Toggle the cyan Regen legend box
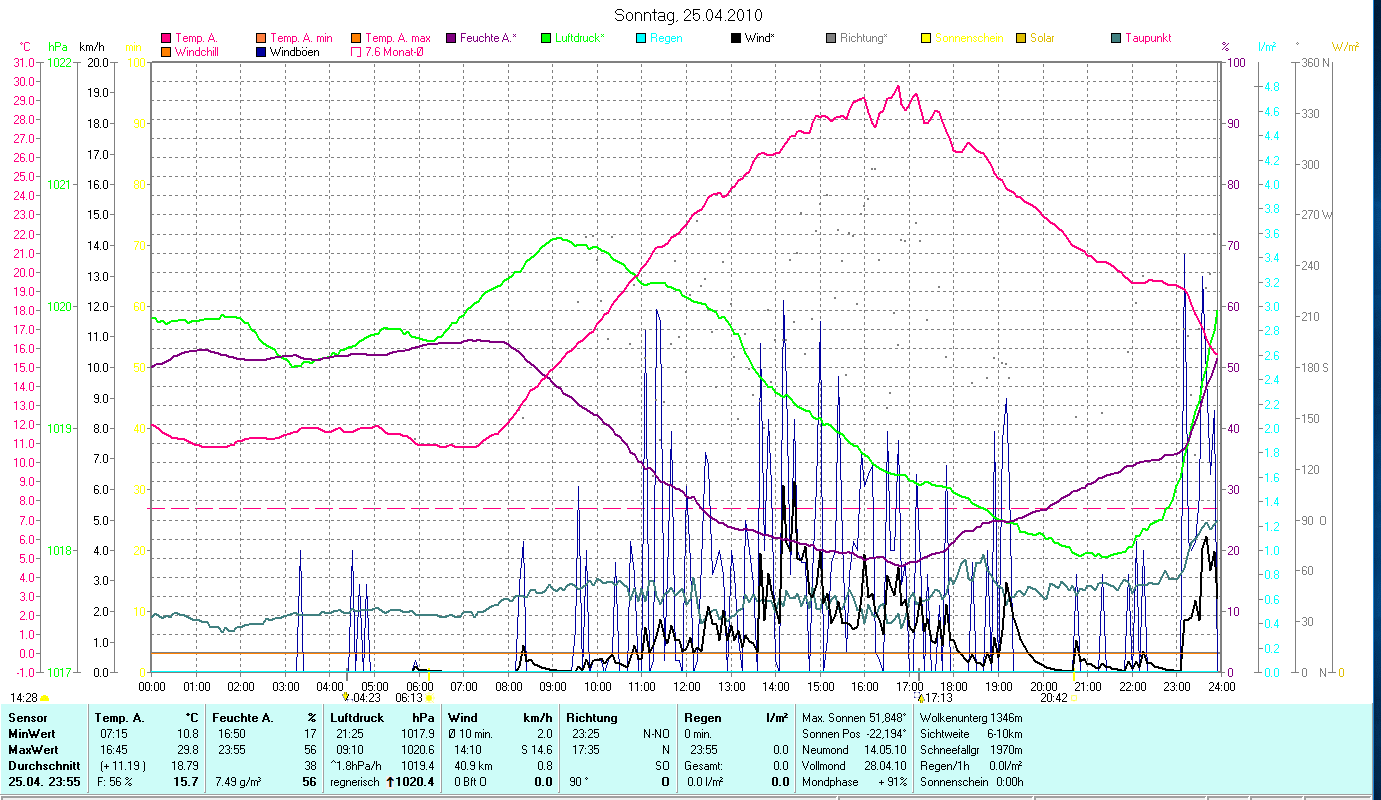The image size is (1381, 800). (x=641, y=38)
